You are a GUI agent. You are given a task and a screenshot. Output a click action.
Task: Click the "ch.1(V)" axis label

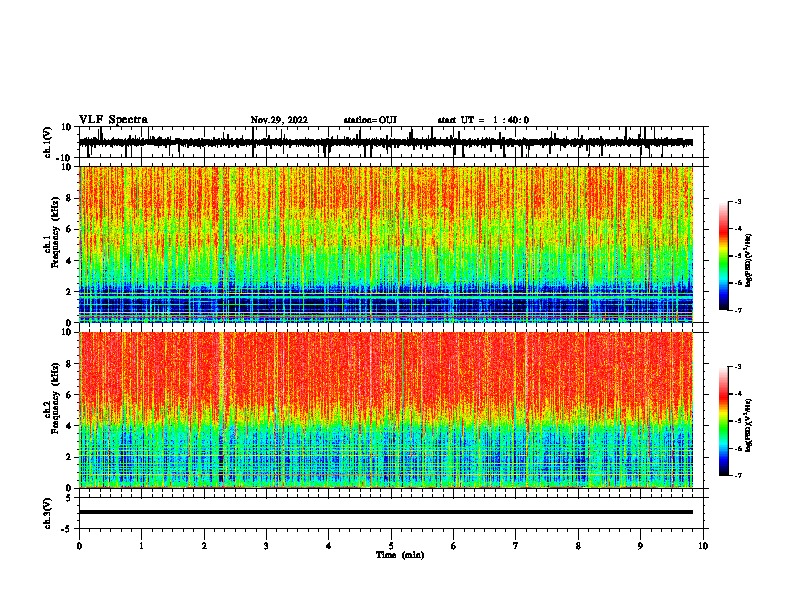tap(48, 142)
